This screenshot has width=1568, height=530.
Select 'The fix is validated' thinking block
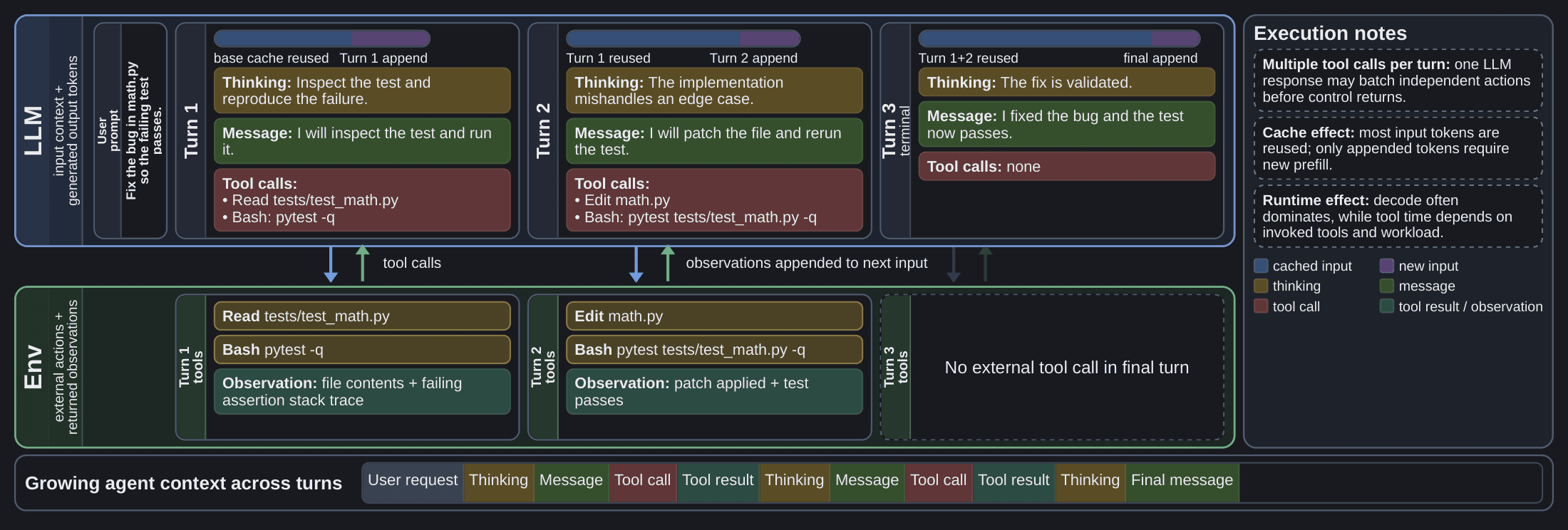click(x=1067, y=82)
